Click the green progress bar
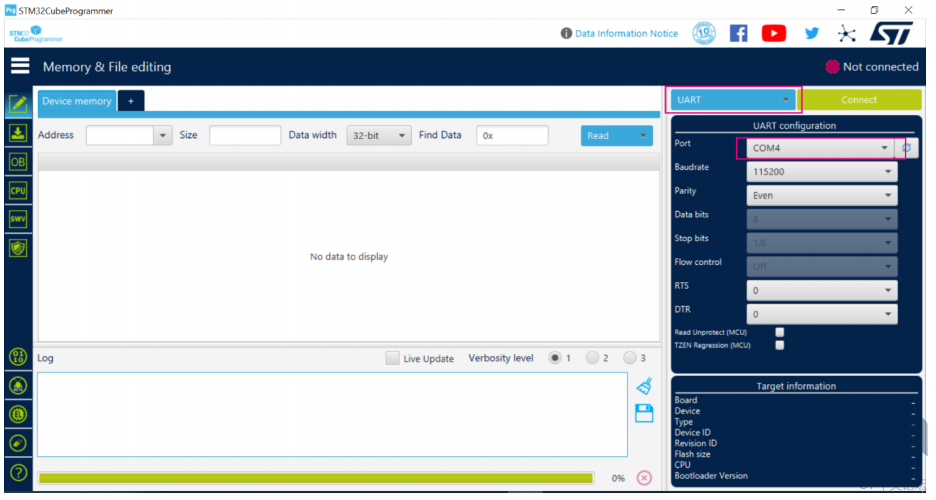Screen dimensions: 936x500 pos(316,478)
